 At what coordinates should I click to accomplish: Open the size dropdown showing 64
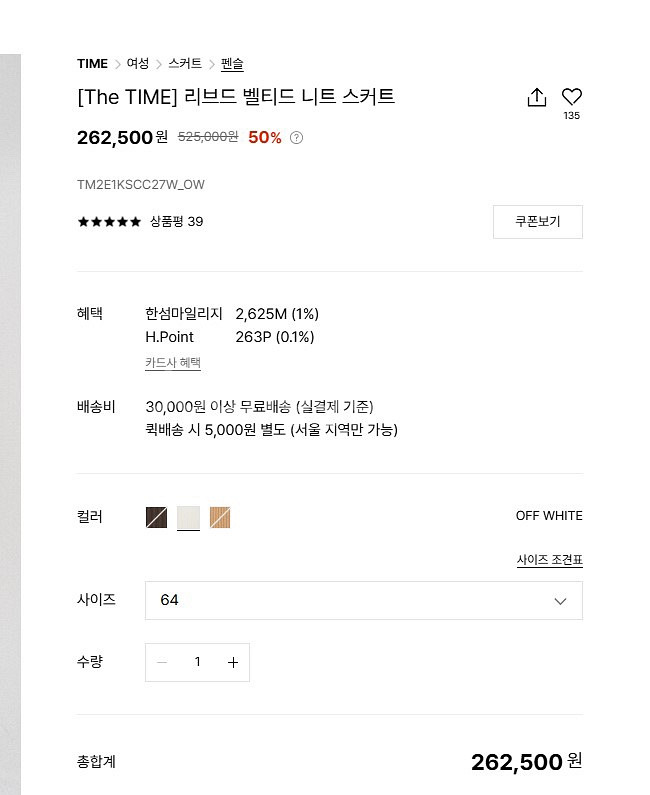350,600
